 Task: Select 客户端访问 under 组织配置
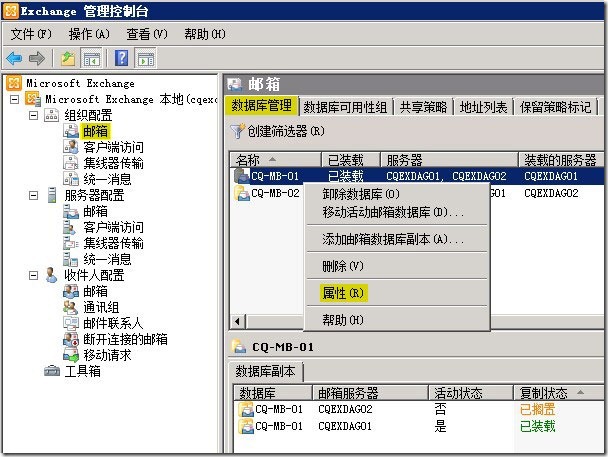pos(113,147)
